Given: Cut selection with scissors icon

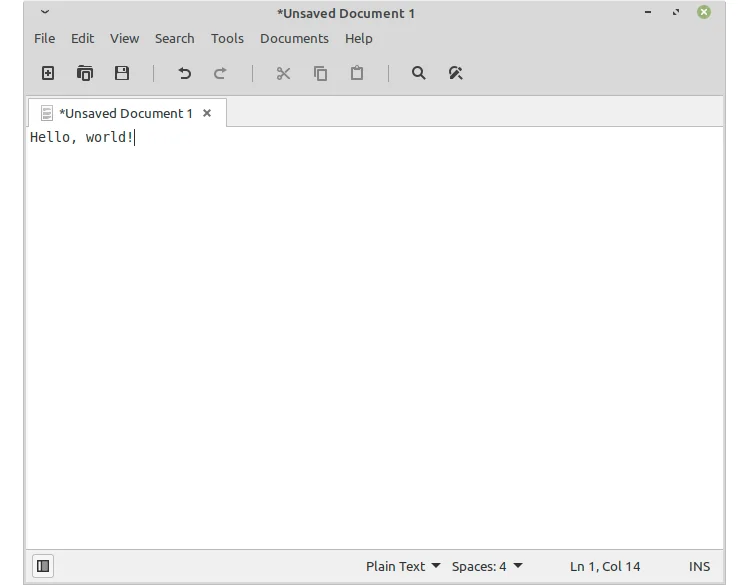Looking at the screenshot, I should (283, 73).
